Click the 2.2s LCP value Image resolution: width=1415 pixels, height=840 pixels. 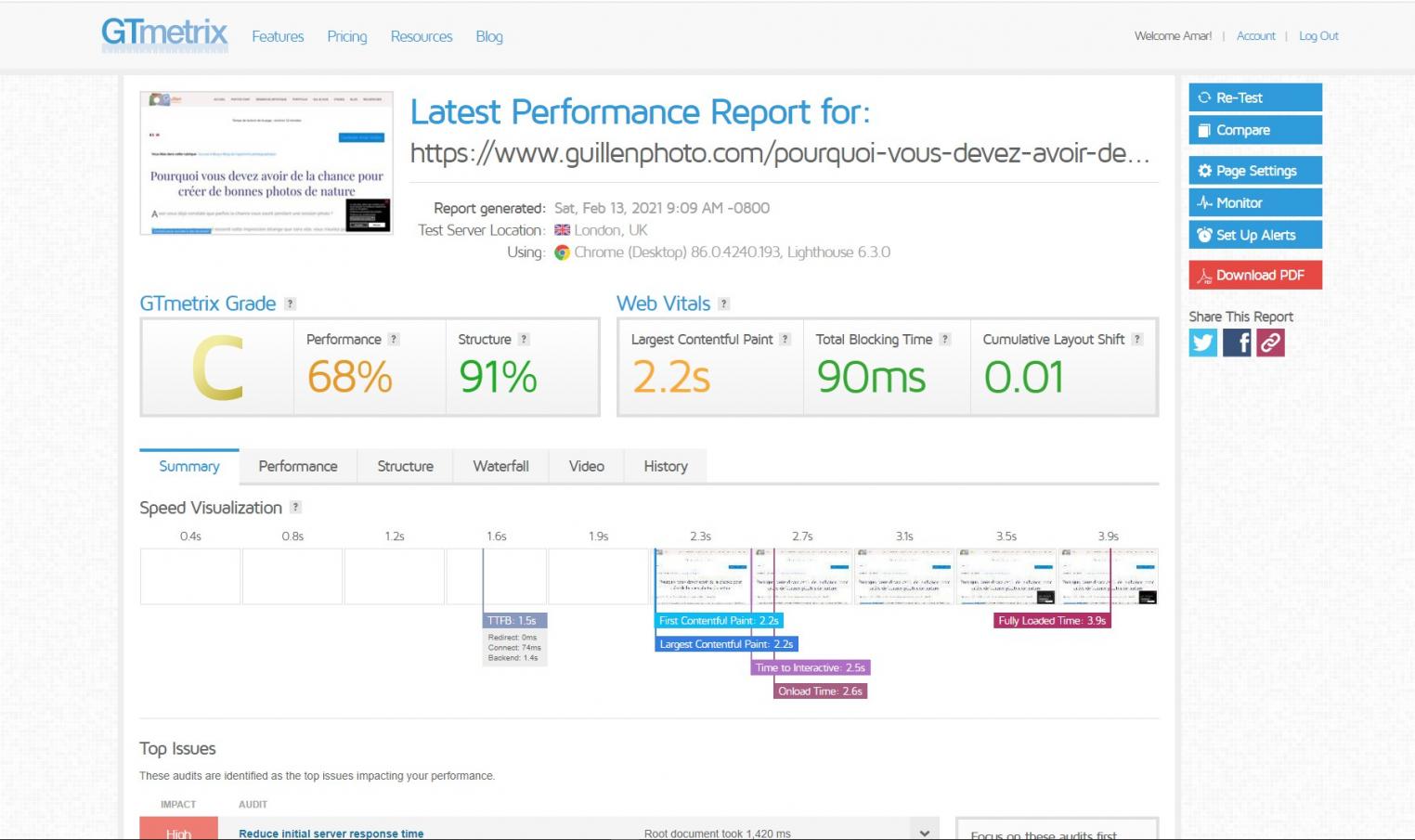click(x=671, y=378)
